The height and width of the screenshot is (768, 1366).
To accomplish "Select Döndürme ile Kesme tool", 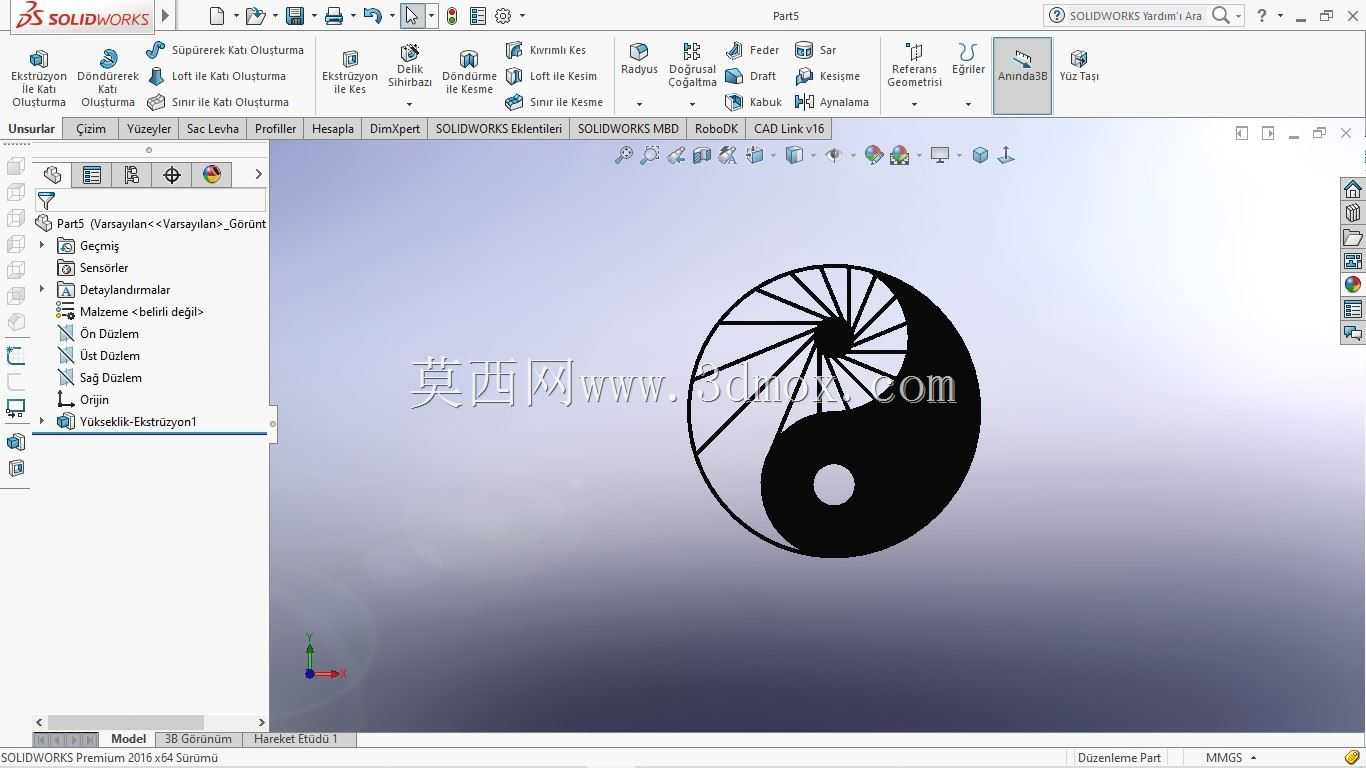I will click(469, 72).
